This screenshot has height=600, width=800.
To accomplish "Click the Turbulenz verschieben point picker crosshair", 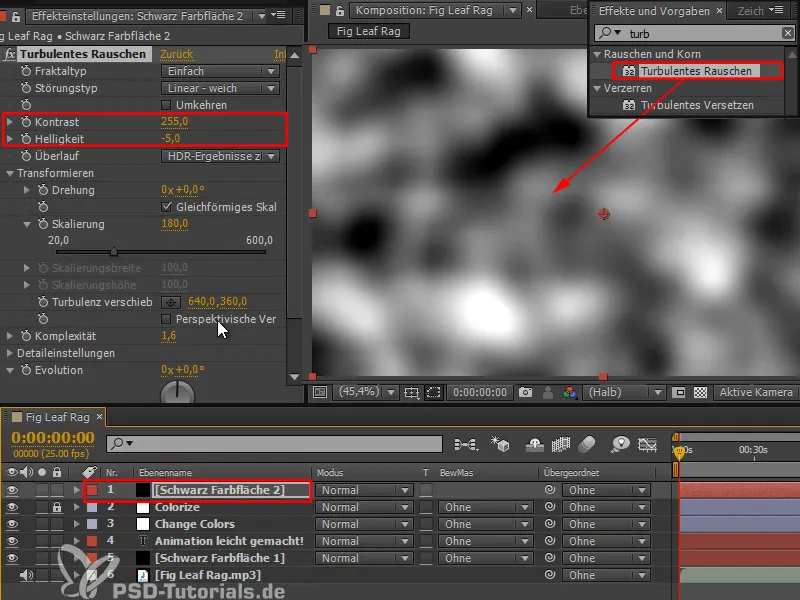I will [x=171, y=303].
